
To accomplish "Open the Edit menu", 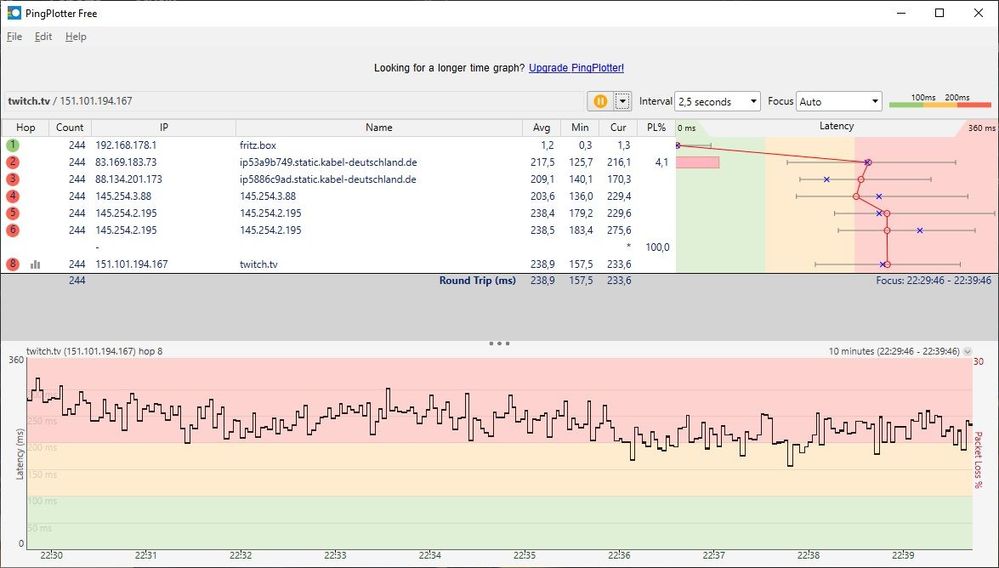I will (x=43, y=37).
